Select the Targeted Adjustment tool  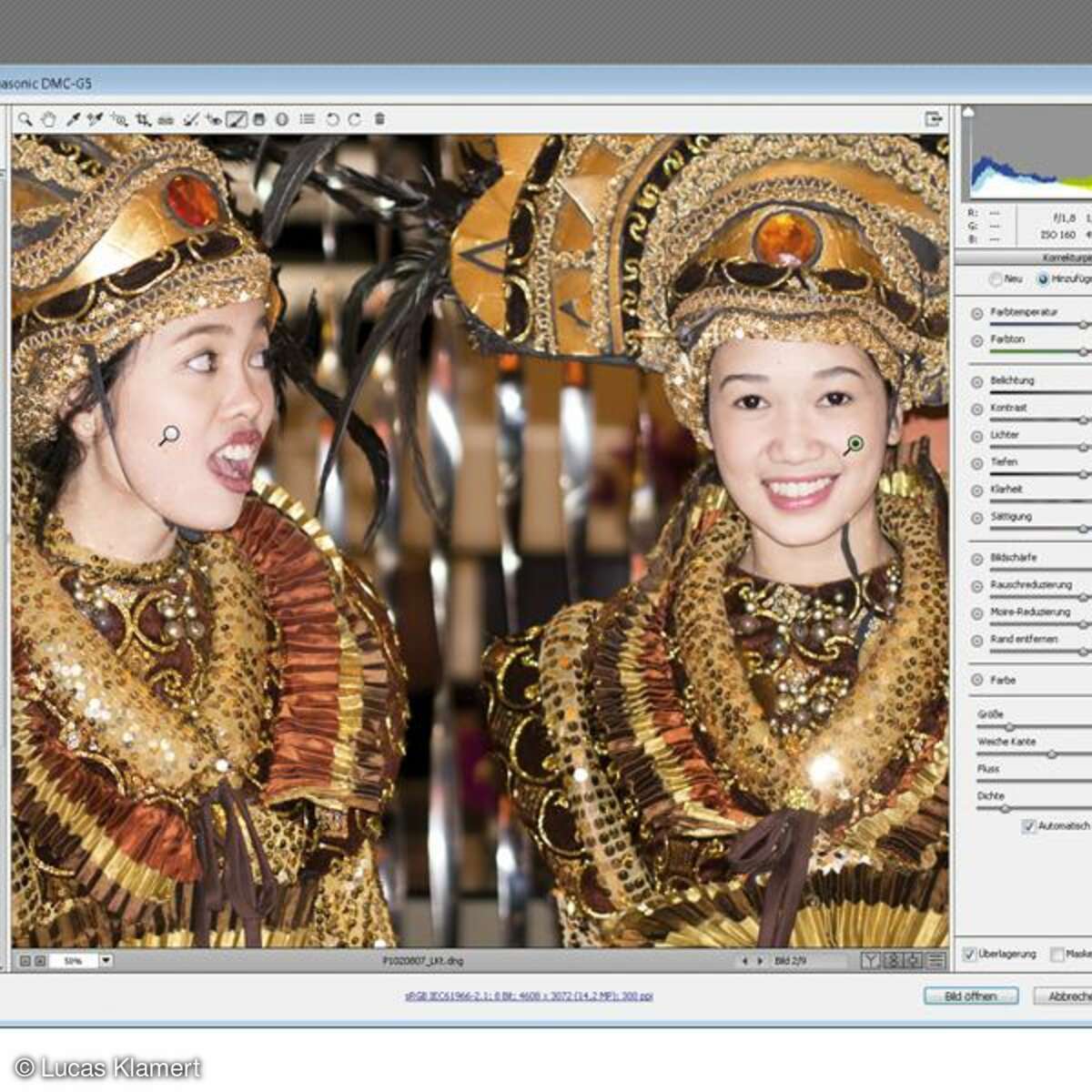[x=118, y=118]
